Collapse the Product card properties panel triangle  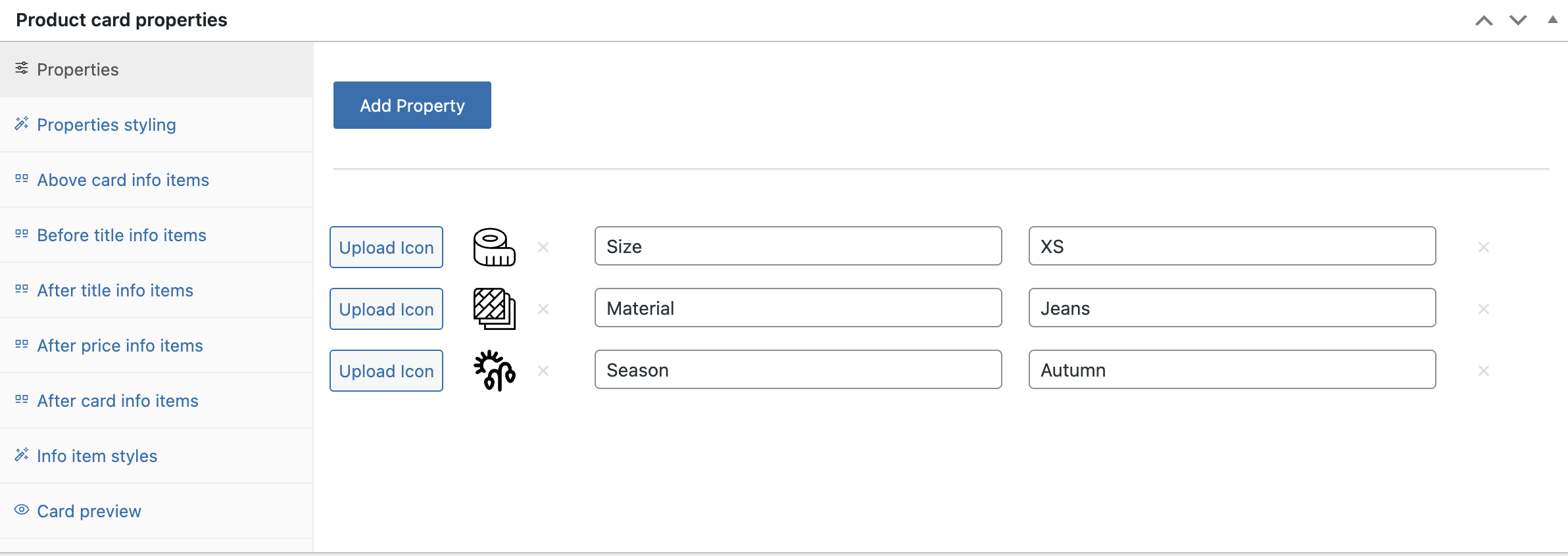1553,20
